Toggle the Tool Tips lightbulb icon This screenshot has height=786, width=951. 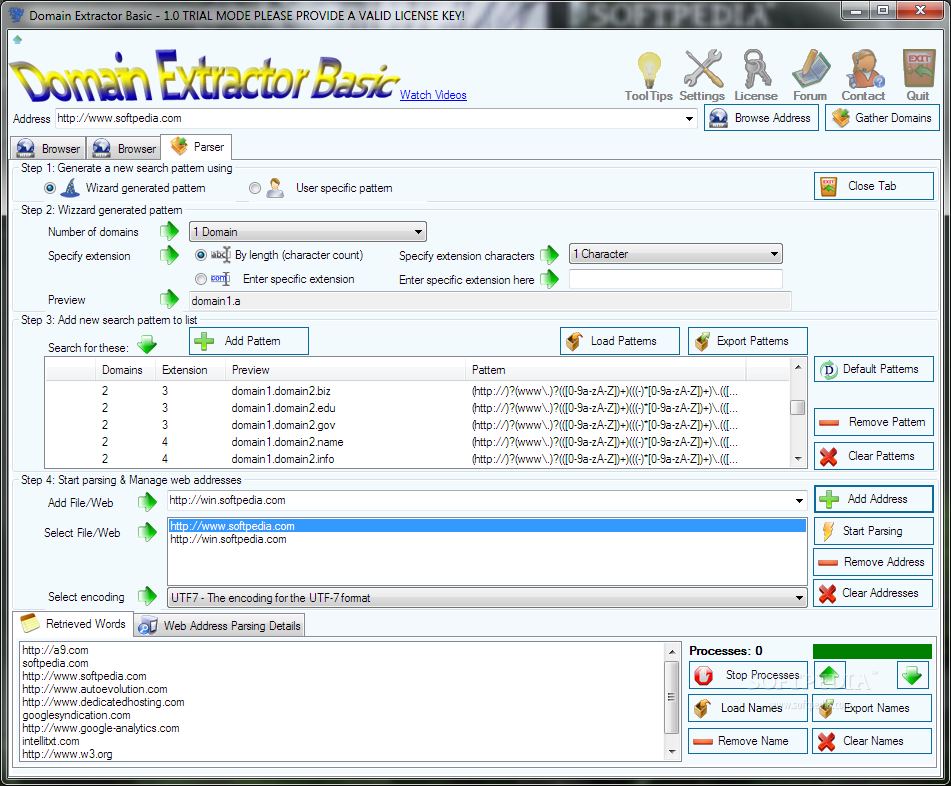pyautogui.click(x=648, y=70)
